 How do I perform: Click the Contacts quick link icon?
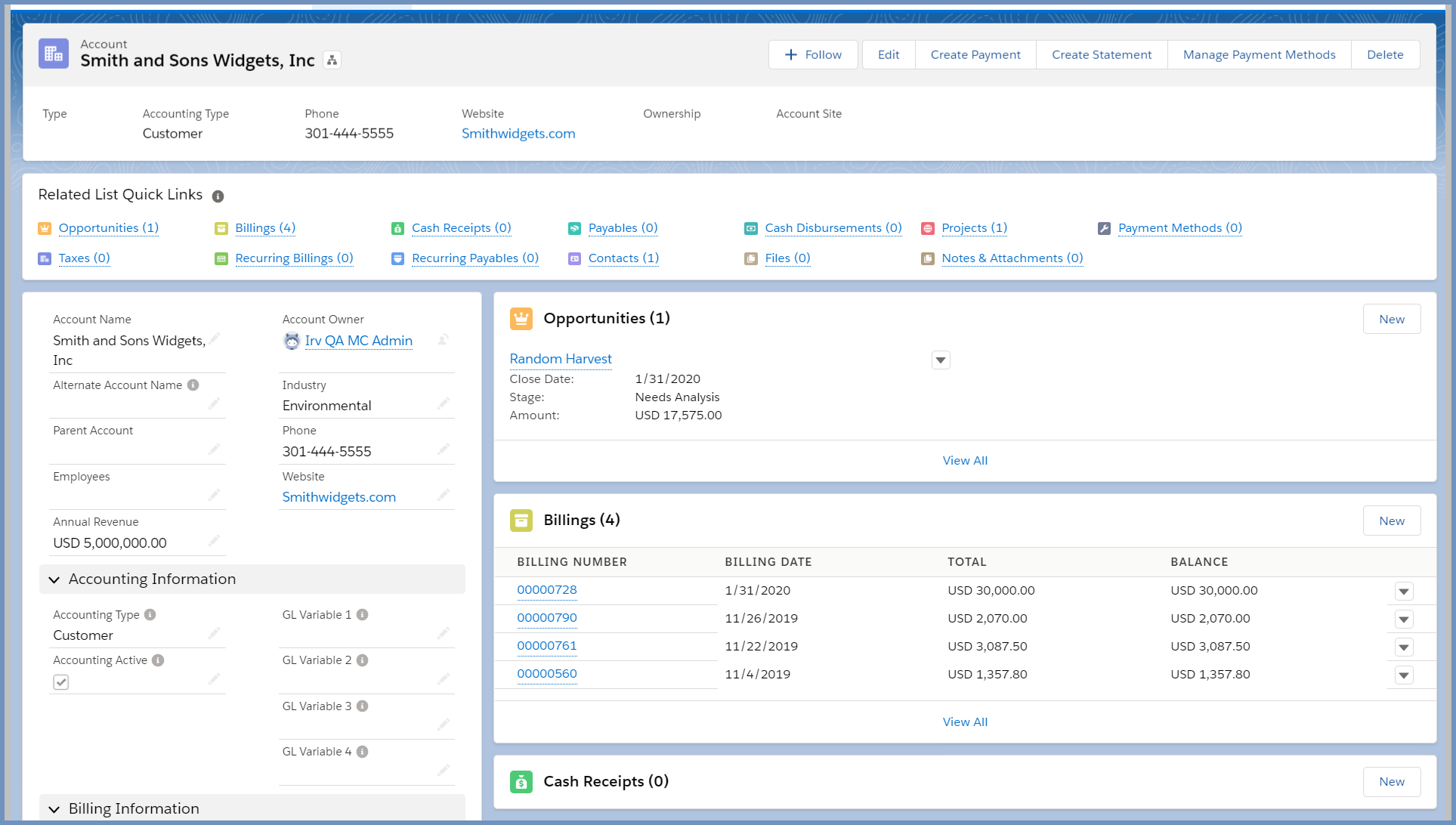[574, 258]
